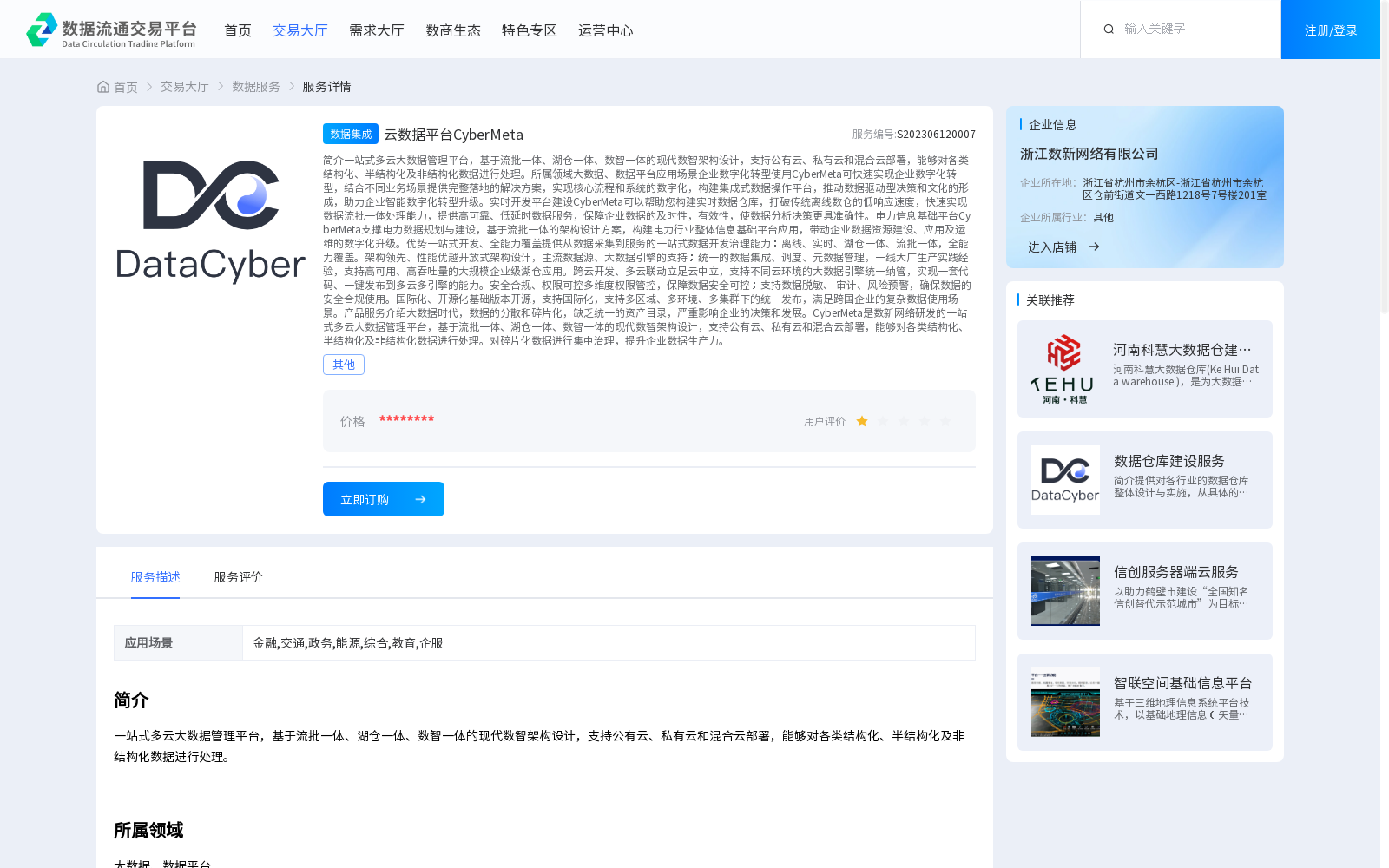
Task: Open 特色专区 in top navigation
Action: [530, 30]
